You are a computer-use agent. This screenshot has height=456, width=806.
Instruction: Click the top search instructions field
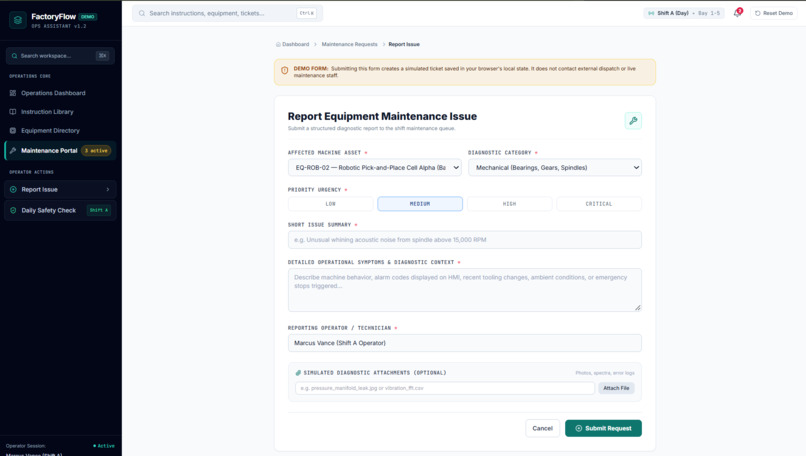pyautogui.click(x=227, y=13)
